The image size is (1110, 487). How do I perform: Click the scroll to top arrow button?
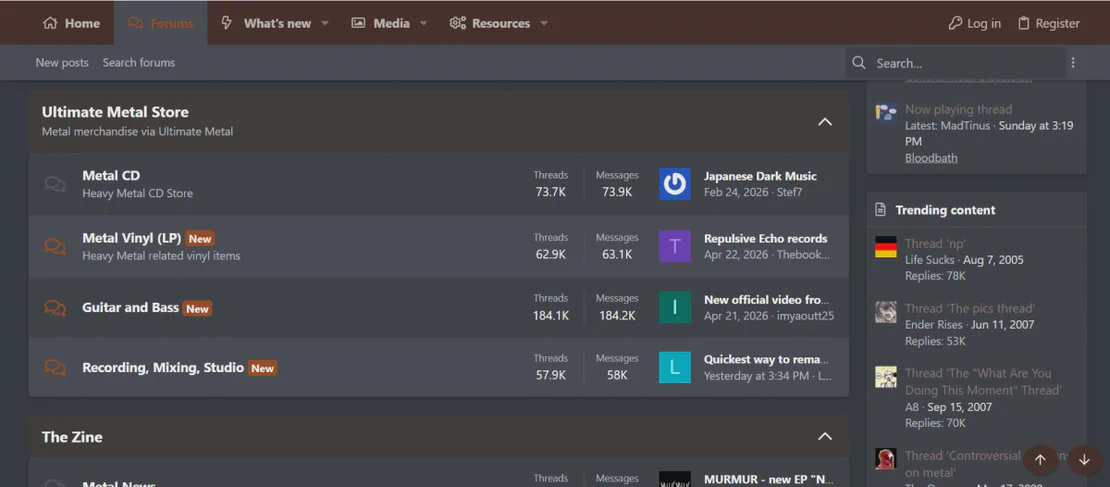1040,460
